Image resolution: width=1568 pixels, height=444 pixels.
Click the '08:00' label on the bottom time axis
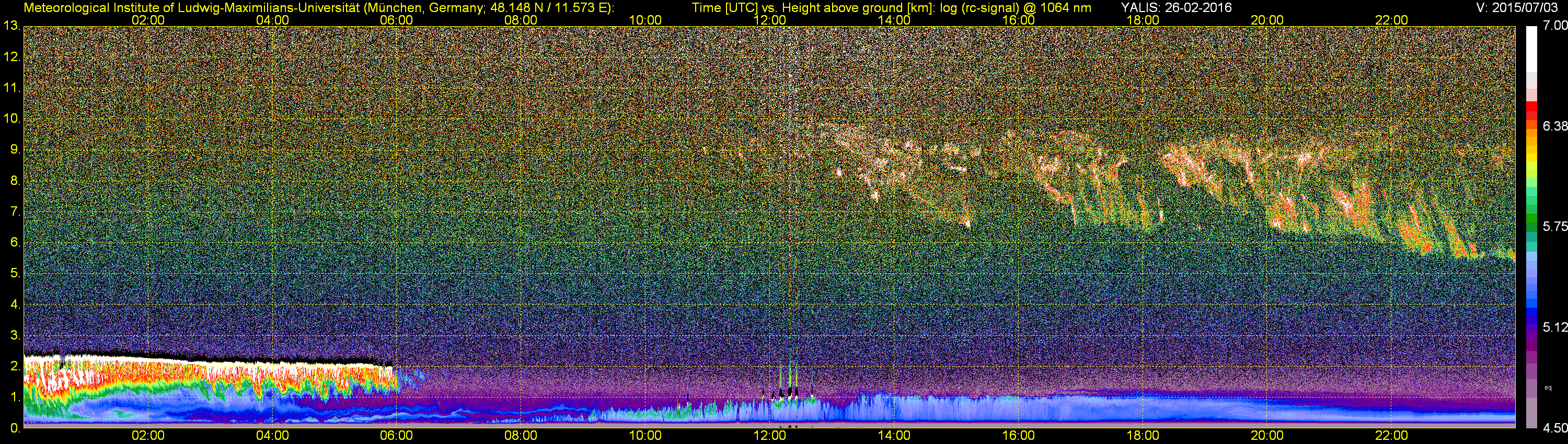point(521,436)
